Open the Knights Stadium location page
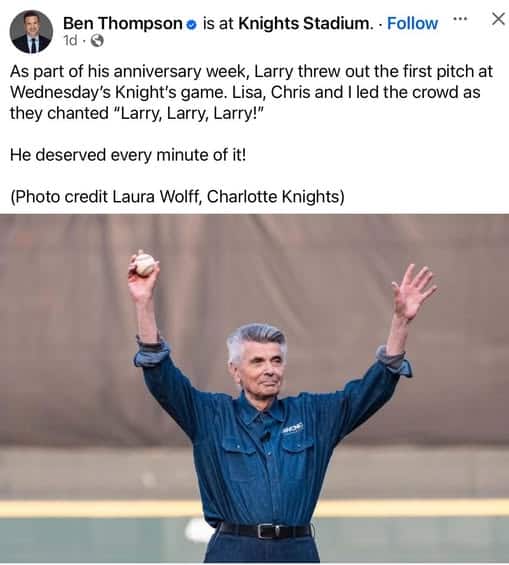 click(x=304, y=24)
